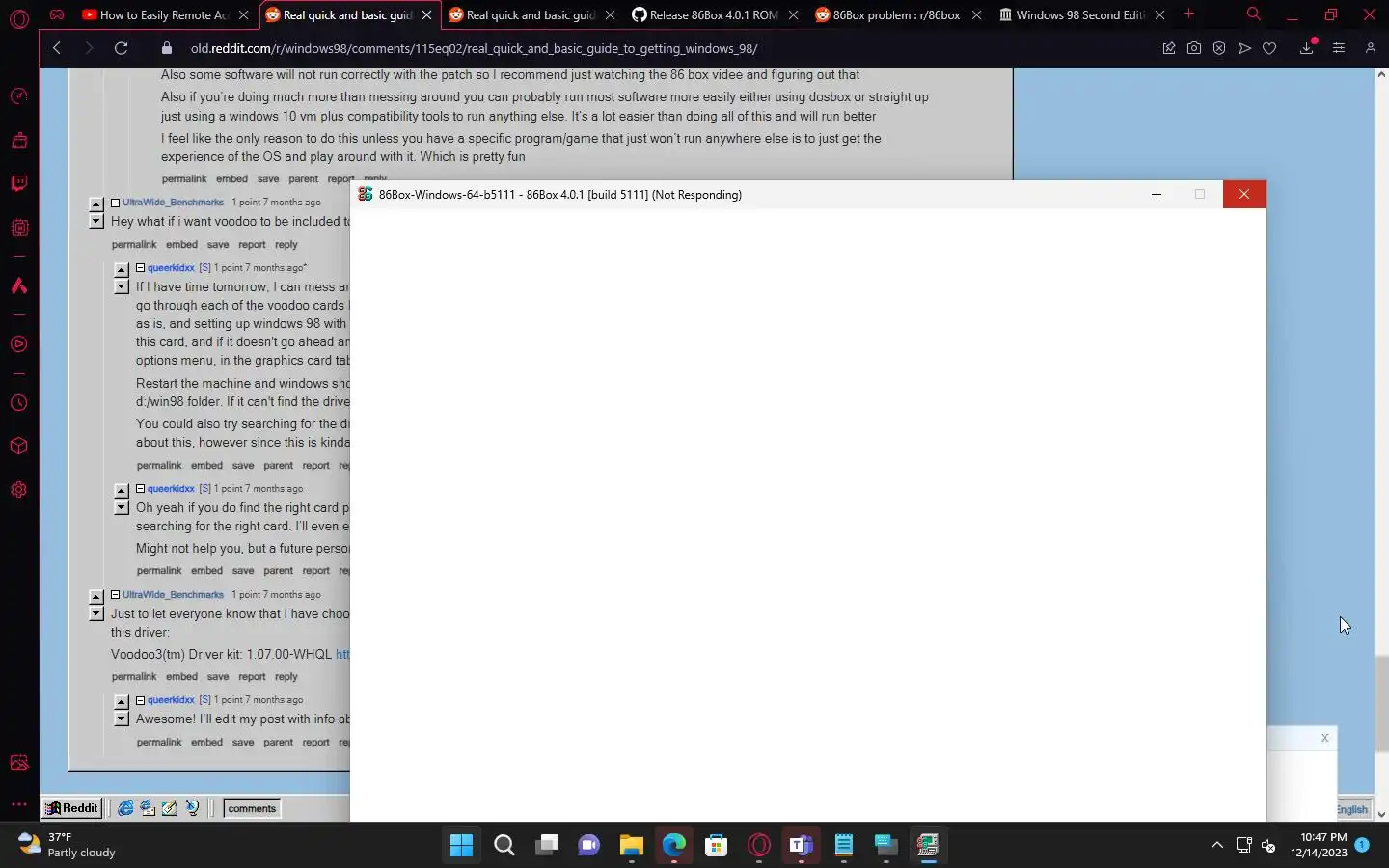
Task: Open the history clock icon in sidebar
Action: click(18, 403)
